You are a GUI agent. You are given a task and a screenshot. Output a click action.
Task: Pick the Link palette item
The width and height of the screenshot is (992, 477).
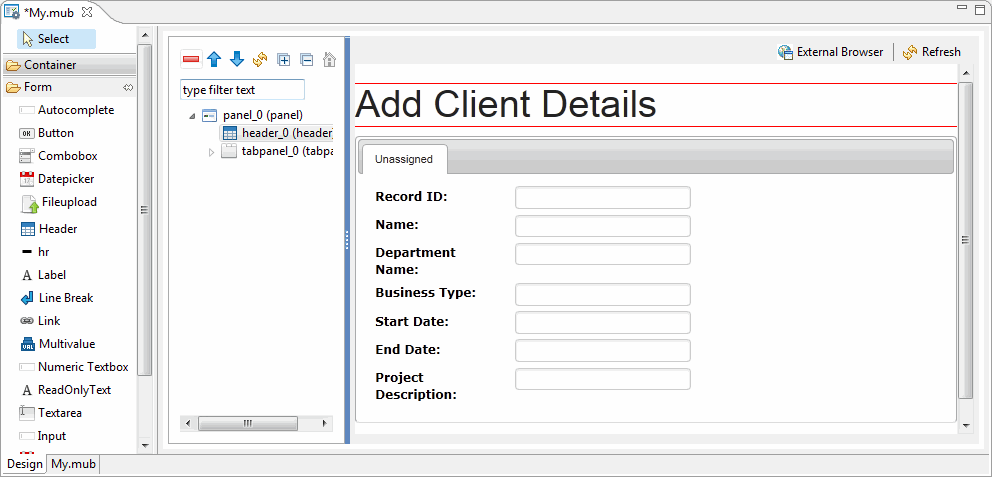(x=40, y=321)
